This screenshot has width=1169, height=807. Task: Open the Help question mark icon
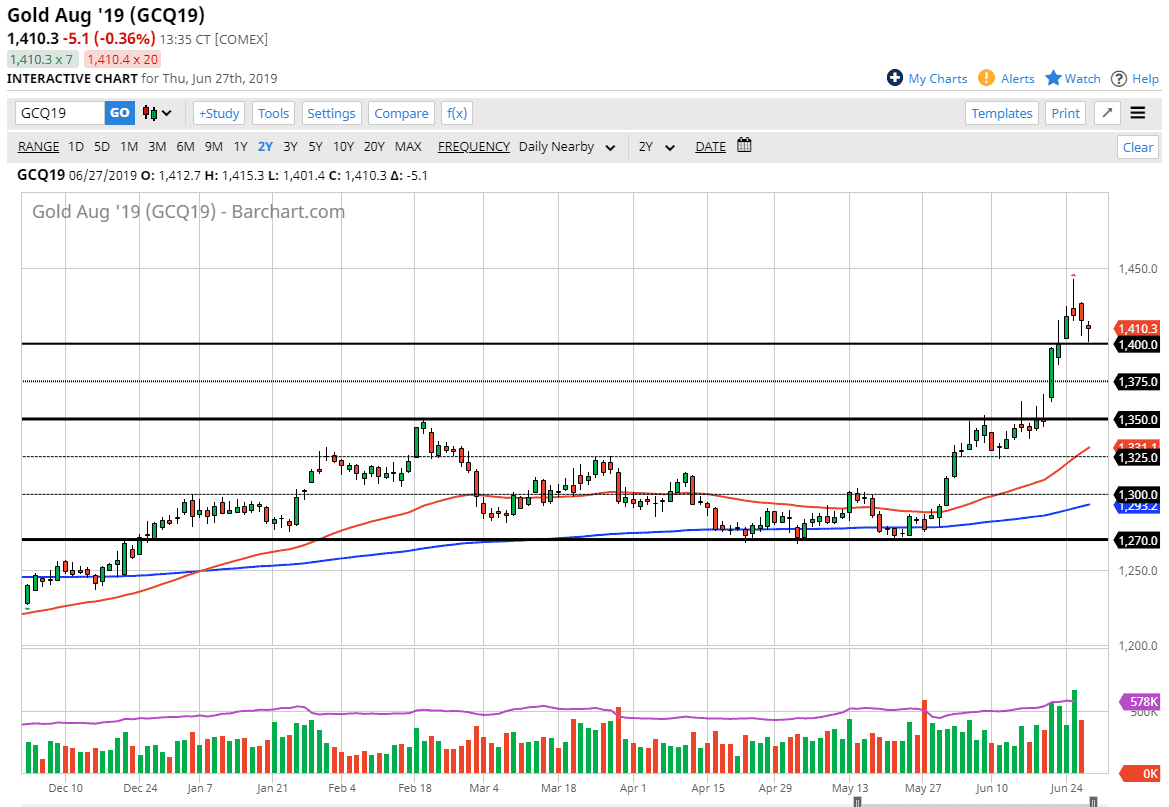1119,78
